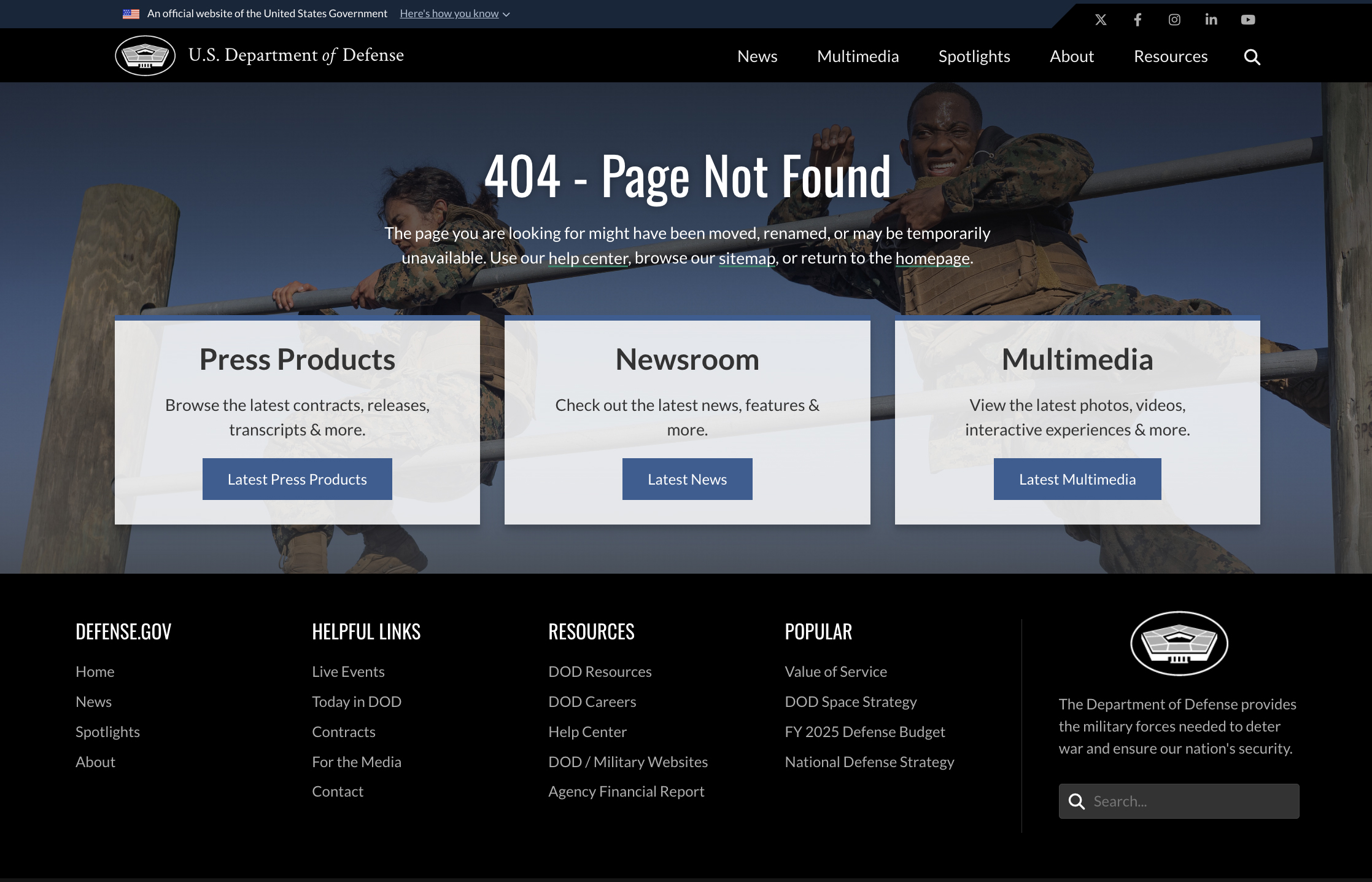Expand "Here's how you know" banner

[454, 14]
